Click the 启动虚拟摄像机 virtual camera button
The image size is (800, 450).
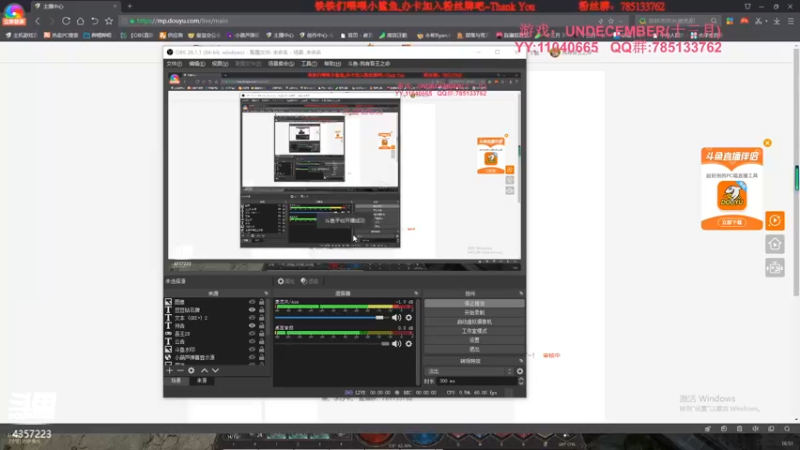[x=474, y=321]
